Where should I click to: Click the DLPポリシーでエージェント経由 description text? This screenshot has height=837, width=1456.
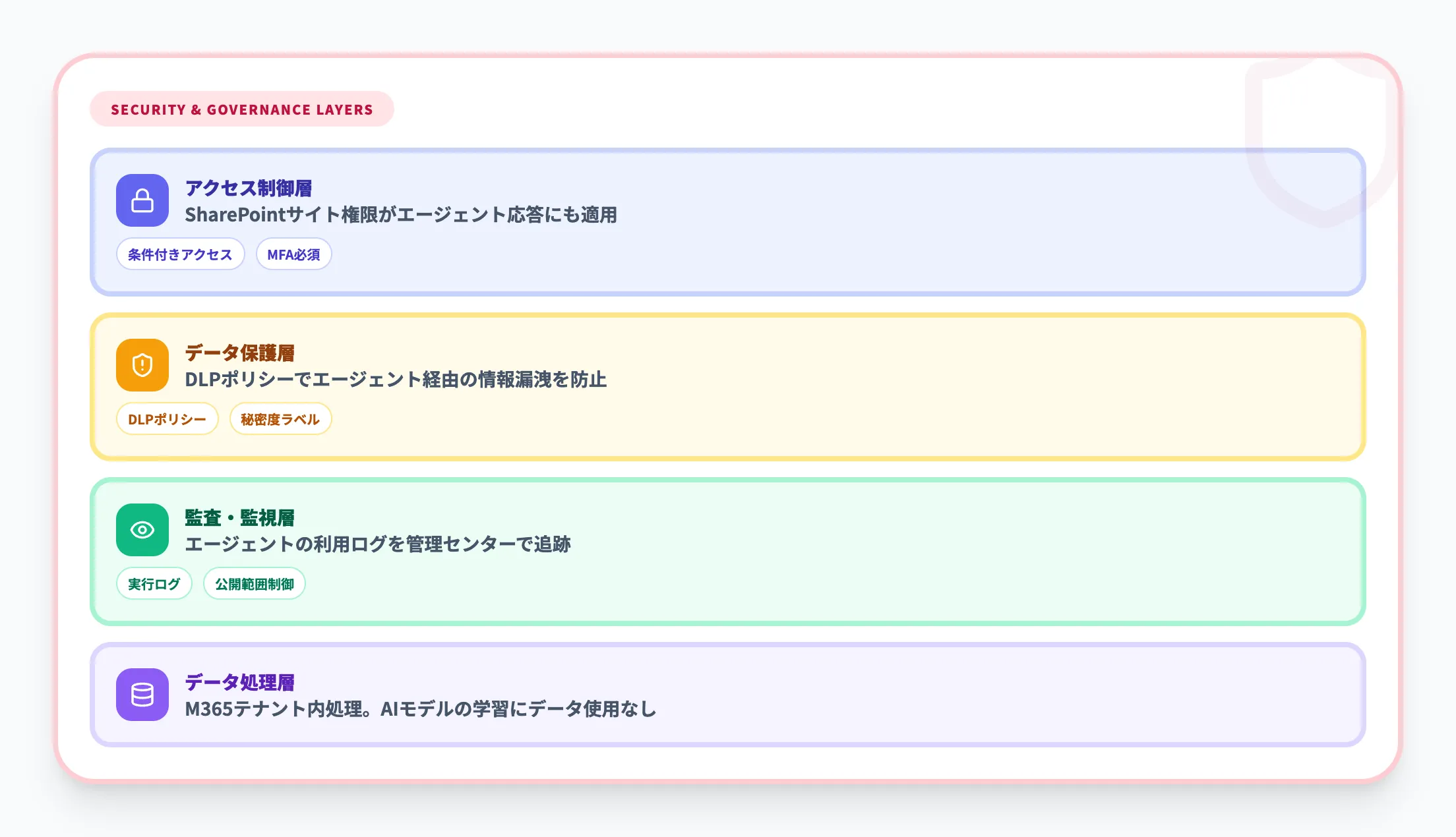[x=395, y=380]
